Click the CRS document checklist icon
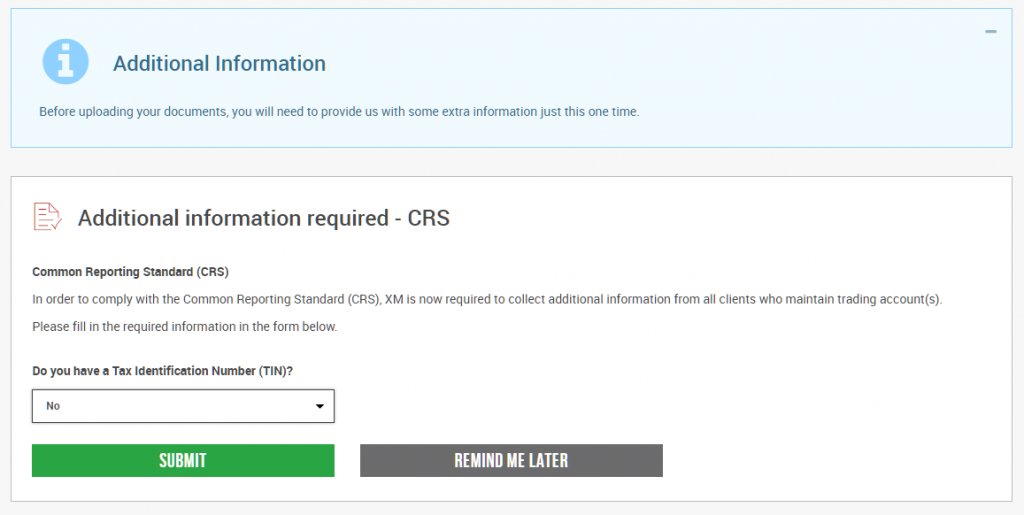 click(47, 217)
